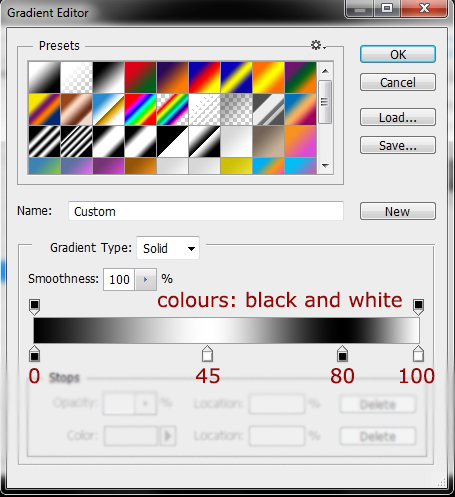455x497 pixels.
Task: Select the black color stop at 0
Action: tap(34, 354)
